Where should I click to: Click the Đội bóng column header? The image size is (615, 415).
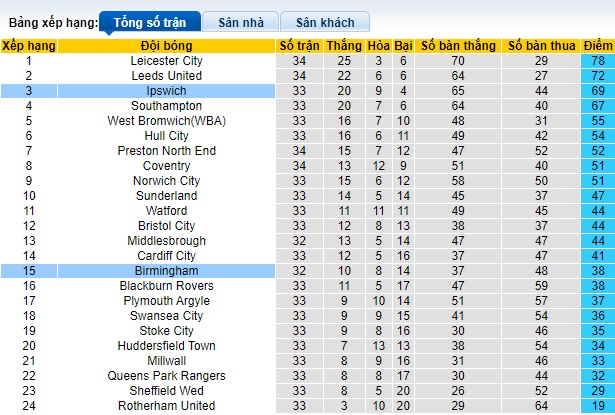point(166,46)
